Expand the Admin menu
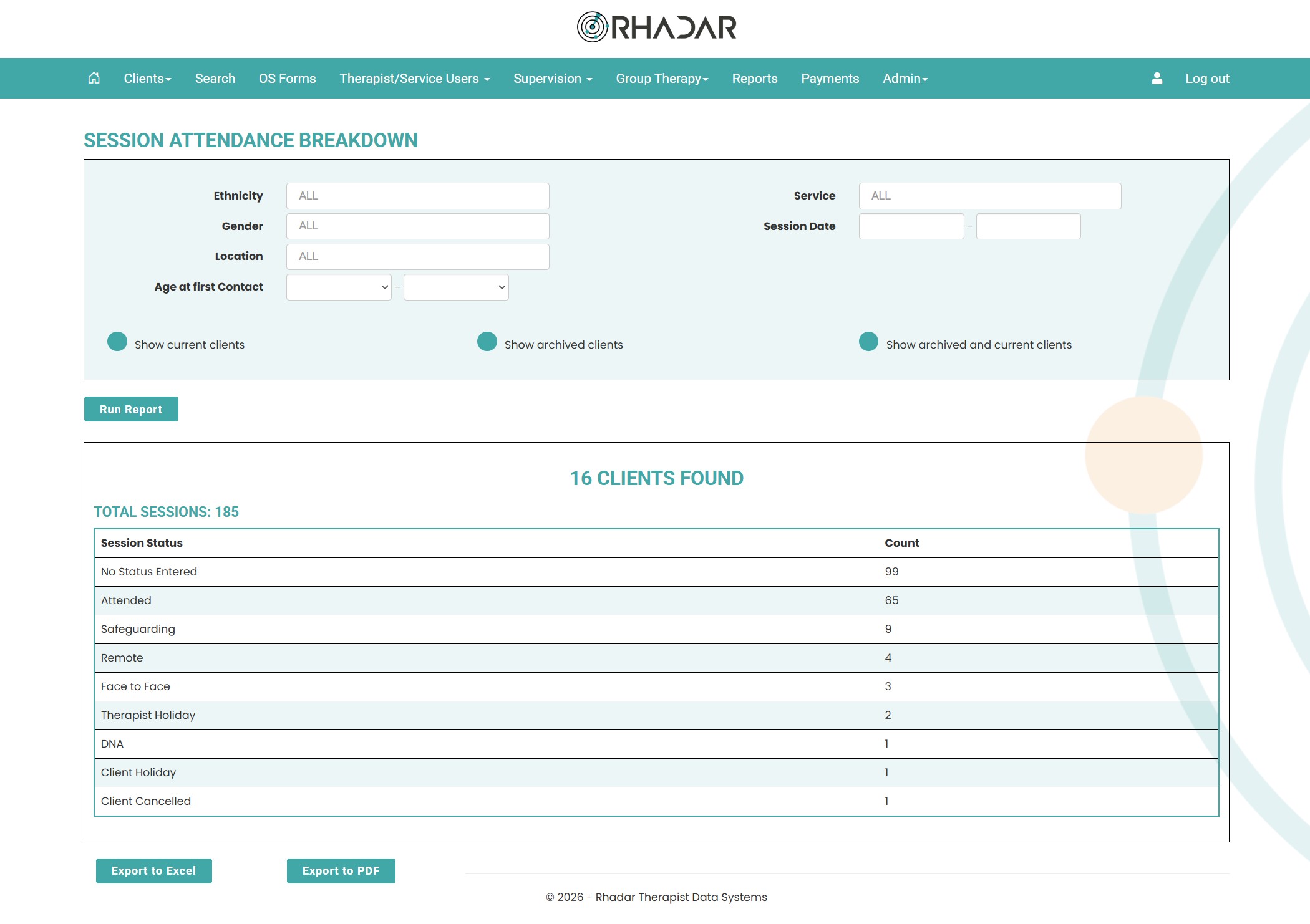Viewport: 1310px width, 924px height. [x=905, y=79]
